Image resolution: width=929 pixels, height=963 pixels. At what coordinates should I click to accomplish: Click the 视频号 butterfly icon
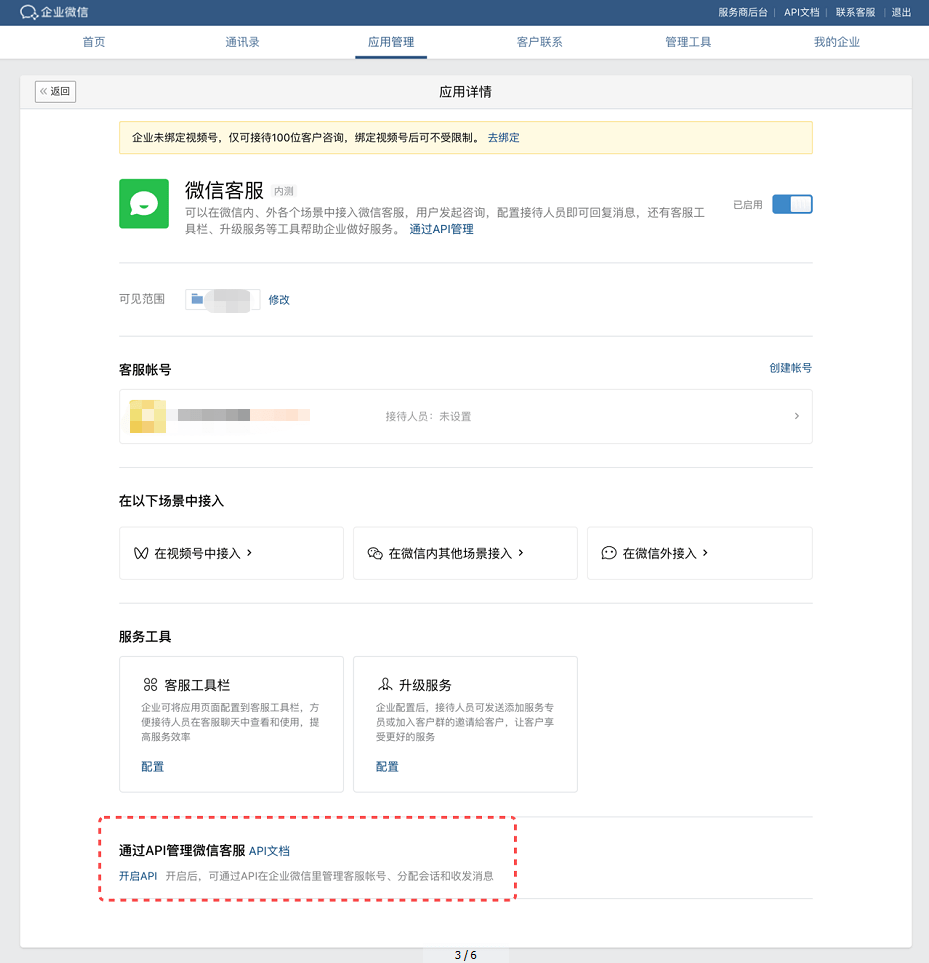point(141,553)
